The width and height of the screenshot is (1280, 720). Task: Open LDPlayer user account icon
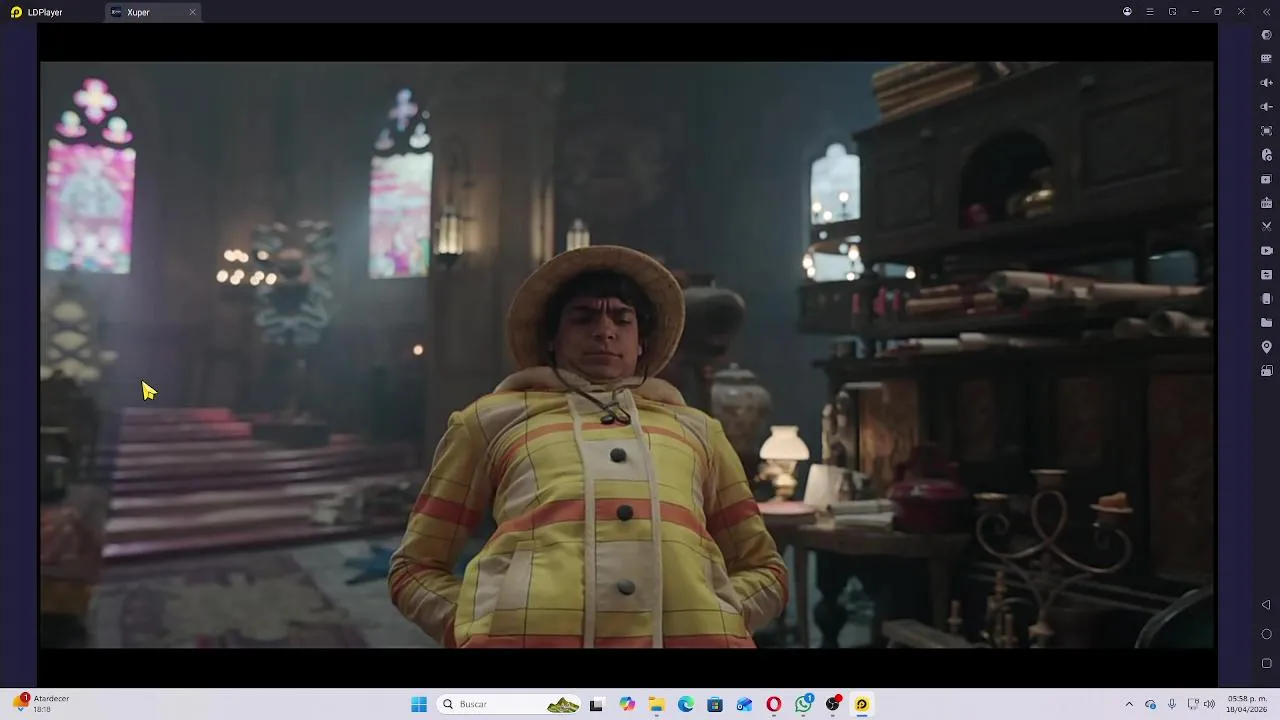[1127, 12]
